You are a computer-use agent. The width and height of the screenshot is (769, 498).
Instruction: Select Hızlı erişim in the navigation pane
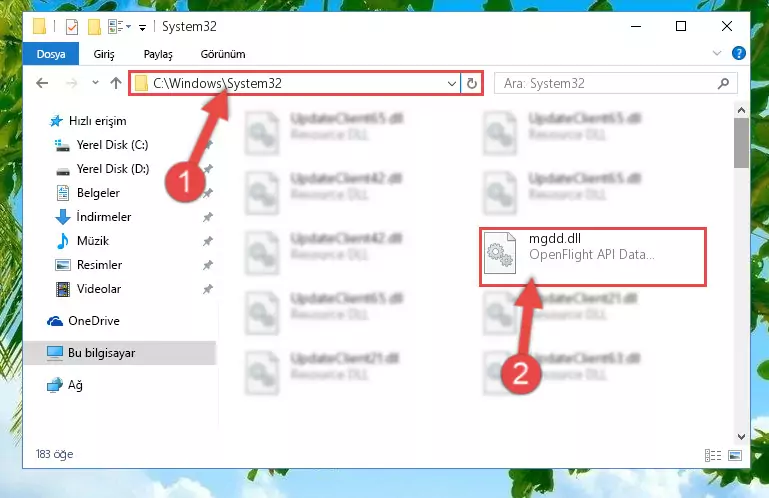click(x=98, y=121)
